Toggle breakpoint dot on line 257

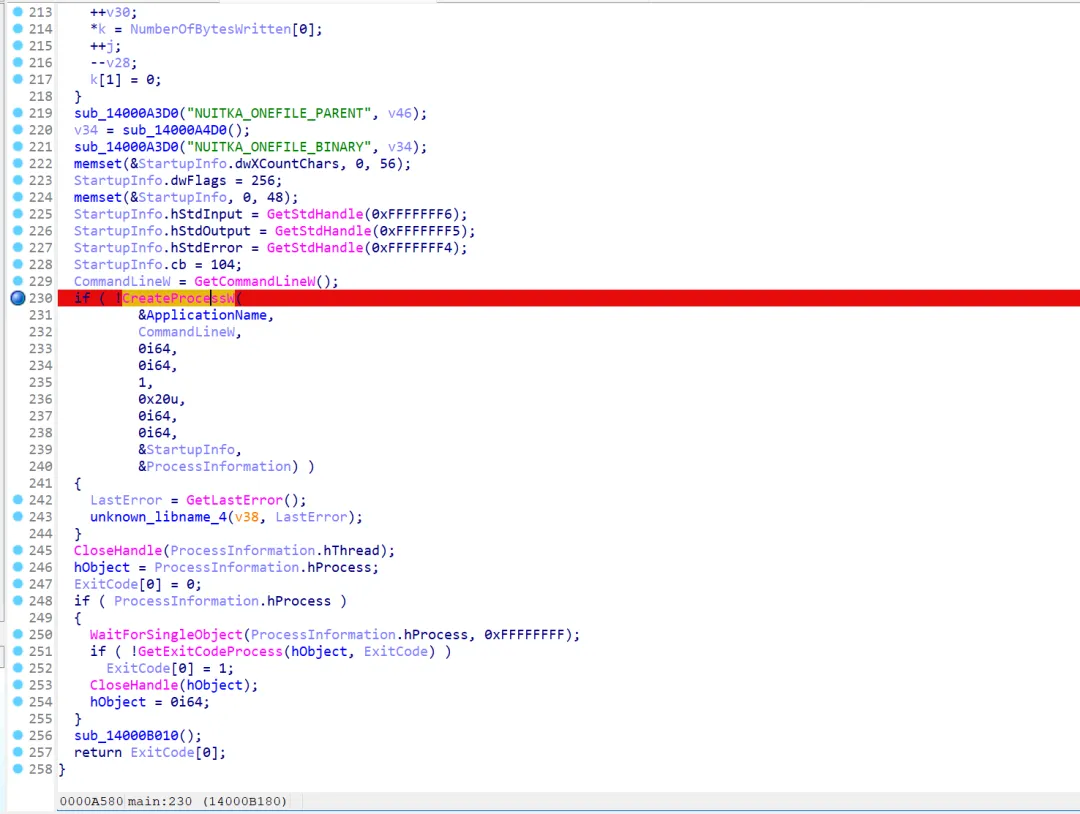tap(17, 752)
